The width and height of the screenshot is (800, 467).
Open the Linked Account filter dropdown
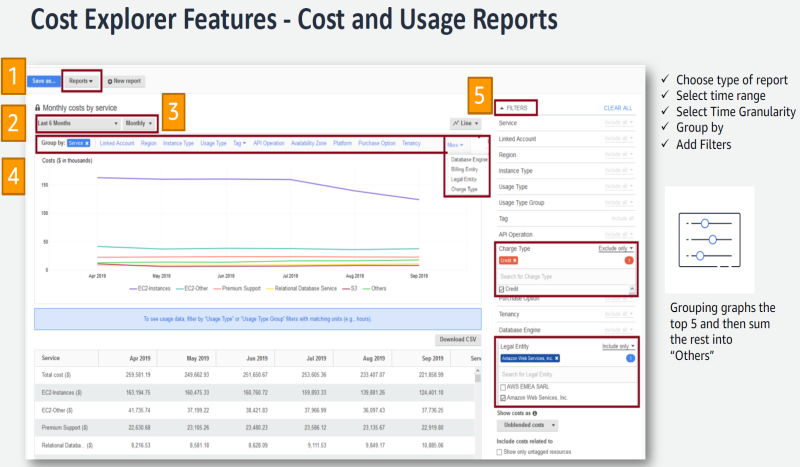(x=619, y=138)
